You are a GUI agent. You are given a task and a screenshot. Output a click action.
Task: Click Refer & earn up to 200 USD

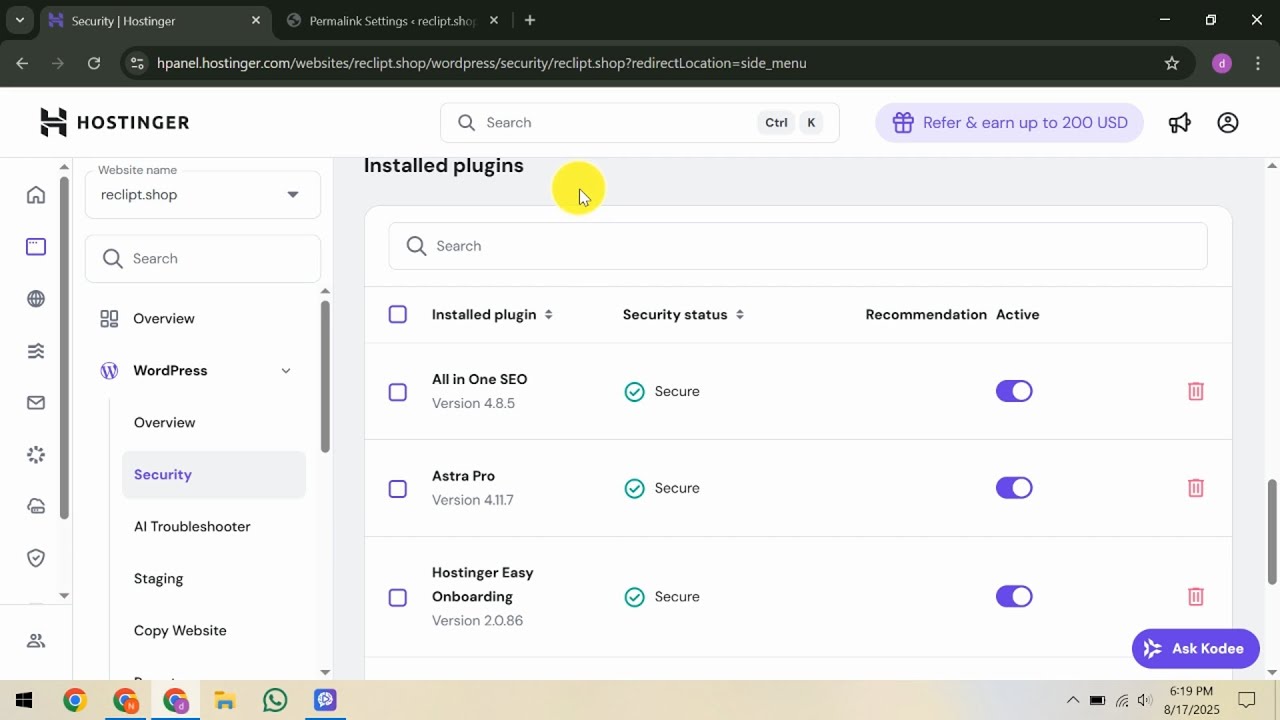click(1009, 122)
